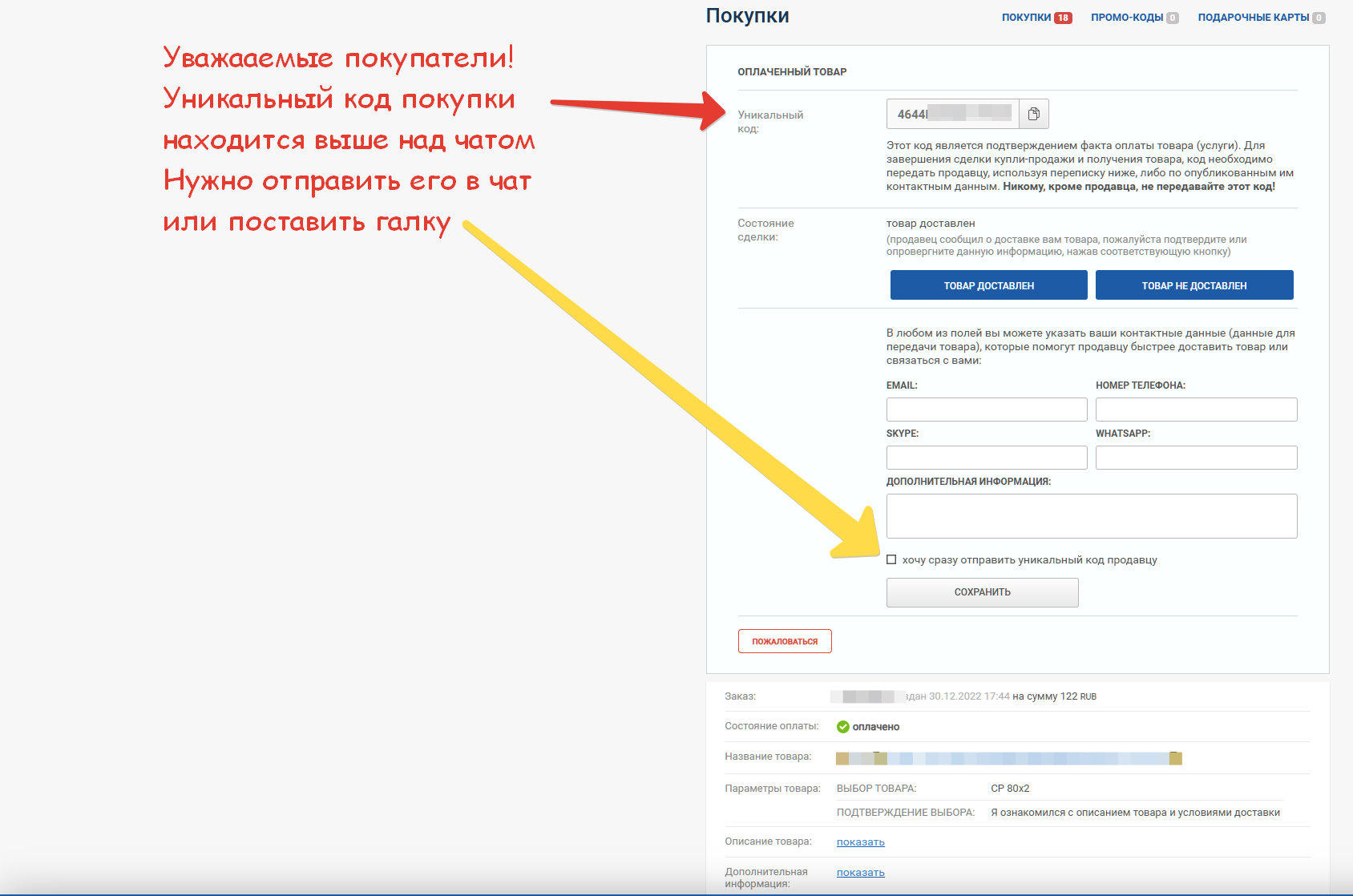The height and width of the screenshot is (896, 1353).
Task: Copy the unique purchase code
Action: [1034, 114]
